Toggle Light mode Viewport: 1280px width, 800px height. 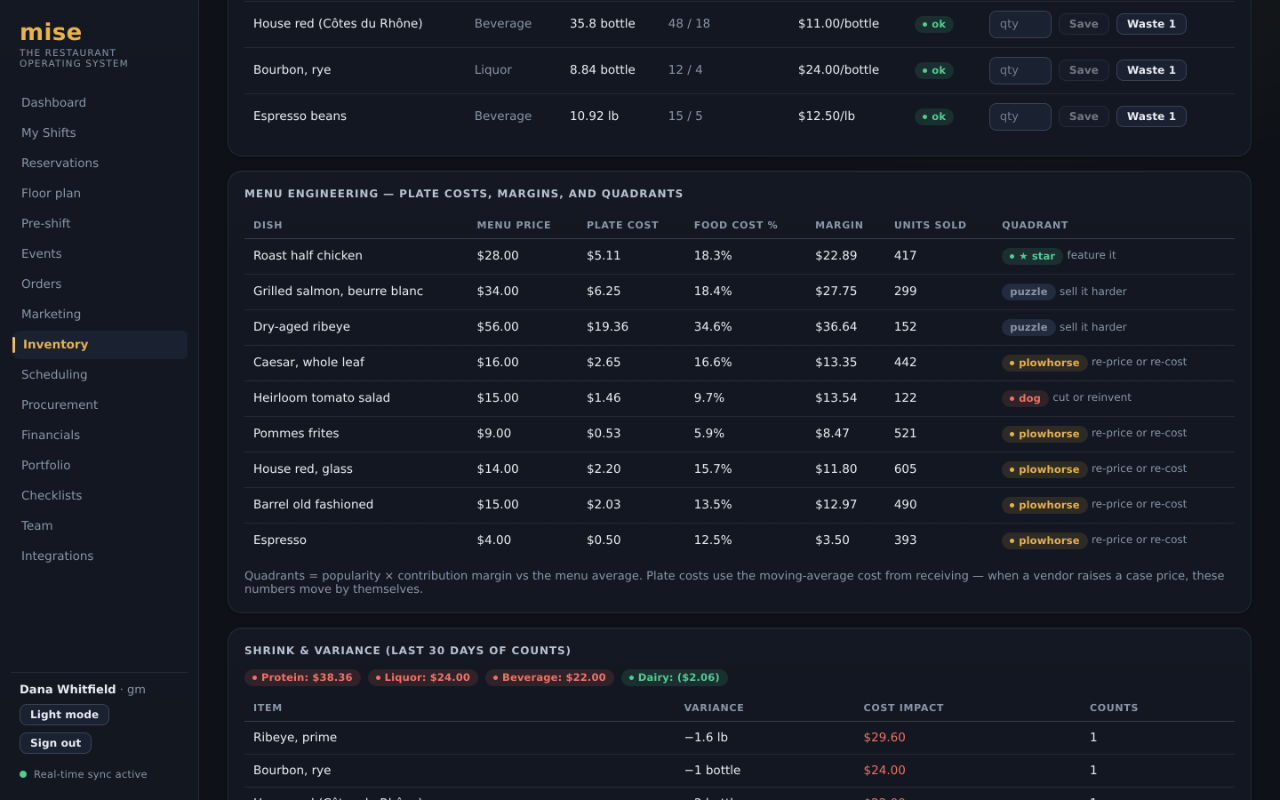tap(64, 715)
